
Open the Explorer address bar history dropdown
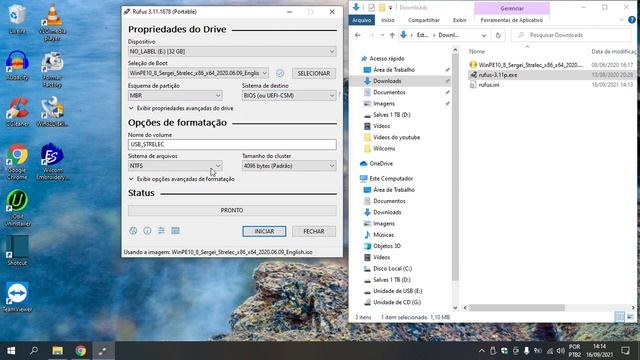tap(484, 35)
